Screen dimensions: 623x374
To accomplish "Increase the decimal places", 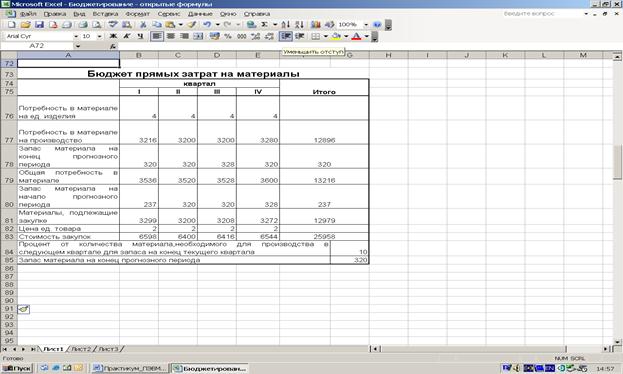I will [x=255, y=36].
